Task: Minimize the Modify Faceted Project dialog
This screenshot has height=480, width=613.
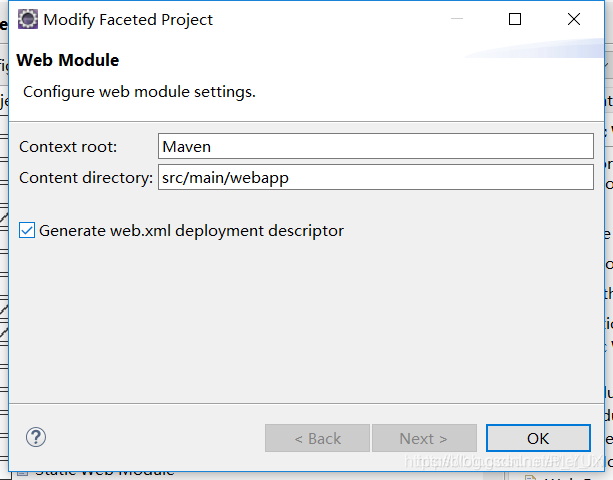Action: click(x=457, y=19)
